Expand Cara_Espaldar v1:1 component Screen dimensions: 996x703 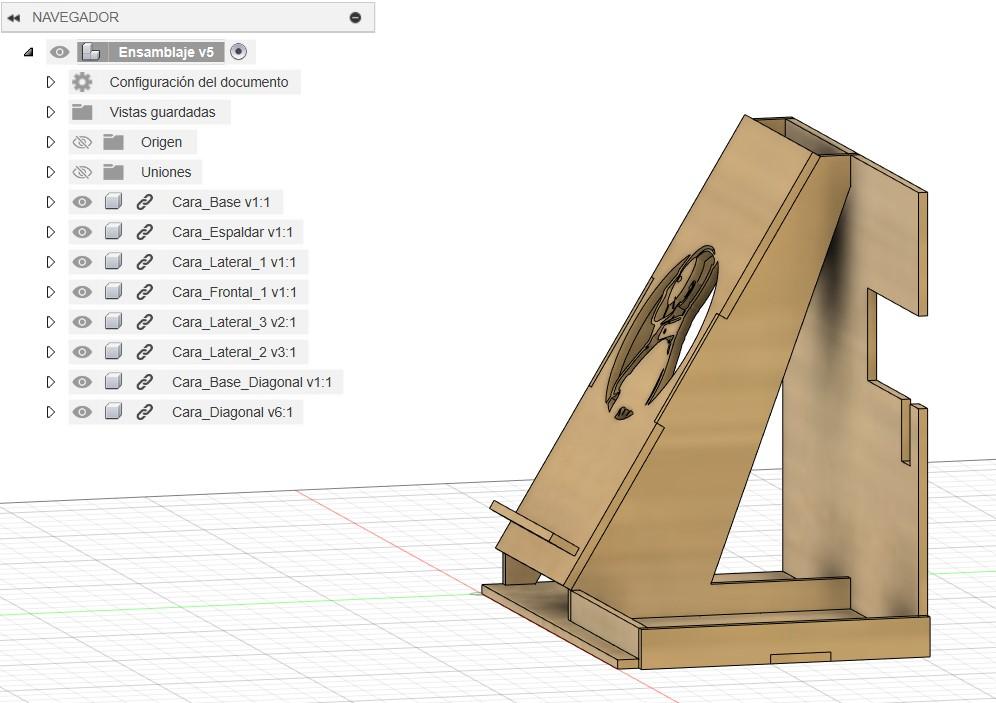pyautogui.click(x=51, y=232)
